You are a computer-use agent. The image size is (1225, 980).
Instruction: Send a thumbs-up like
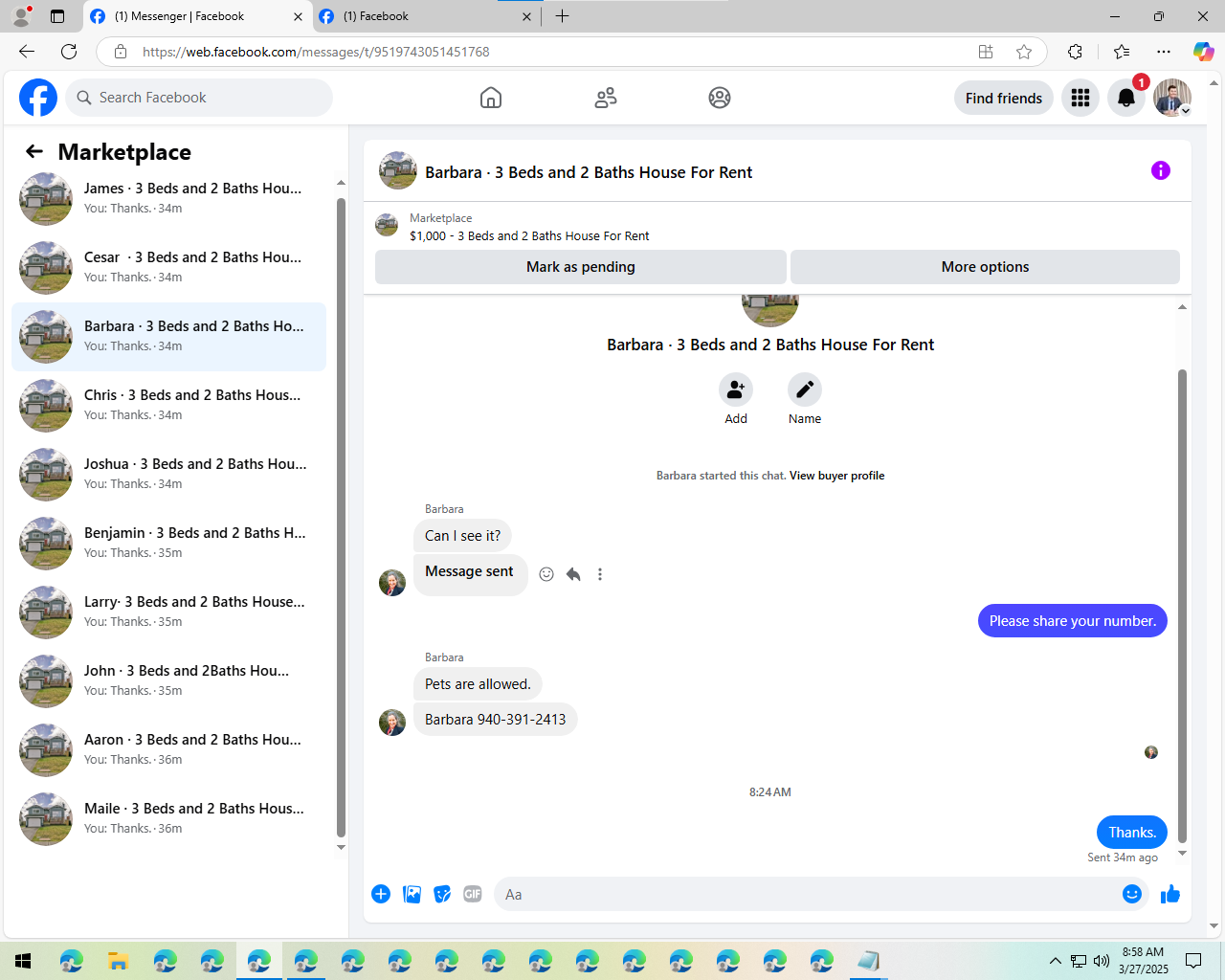pos(1170,894)
